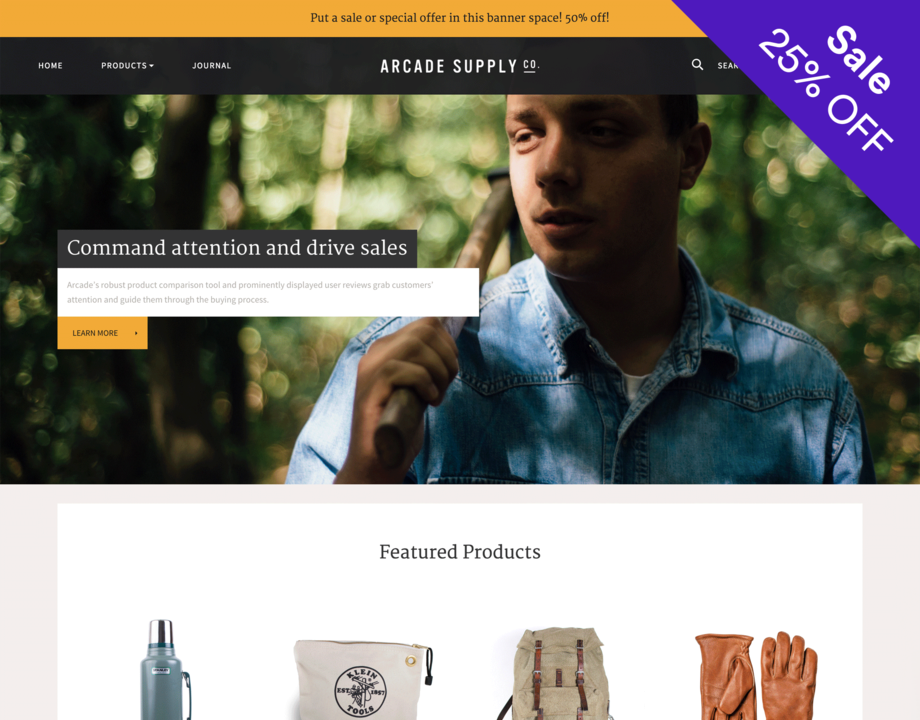
Task: Click the hero description text box
Action: (268, 292)
